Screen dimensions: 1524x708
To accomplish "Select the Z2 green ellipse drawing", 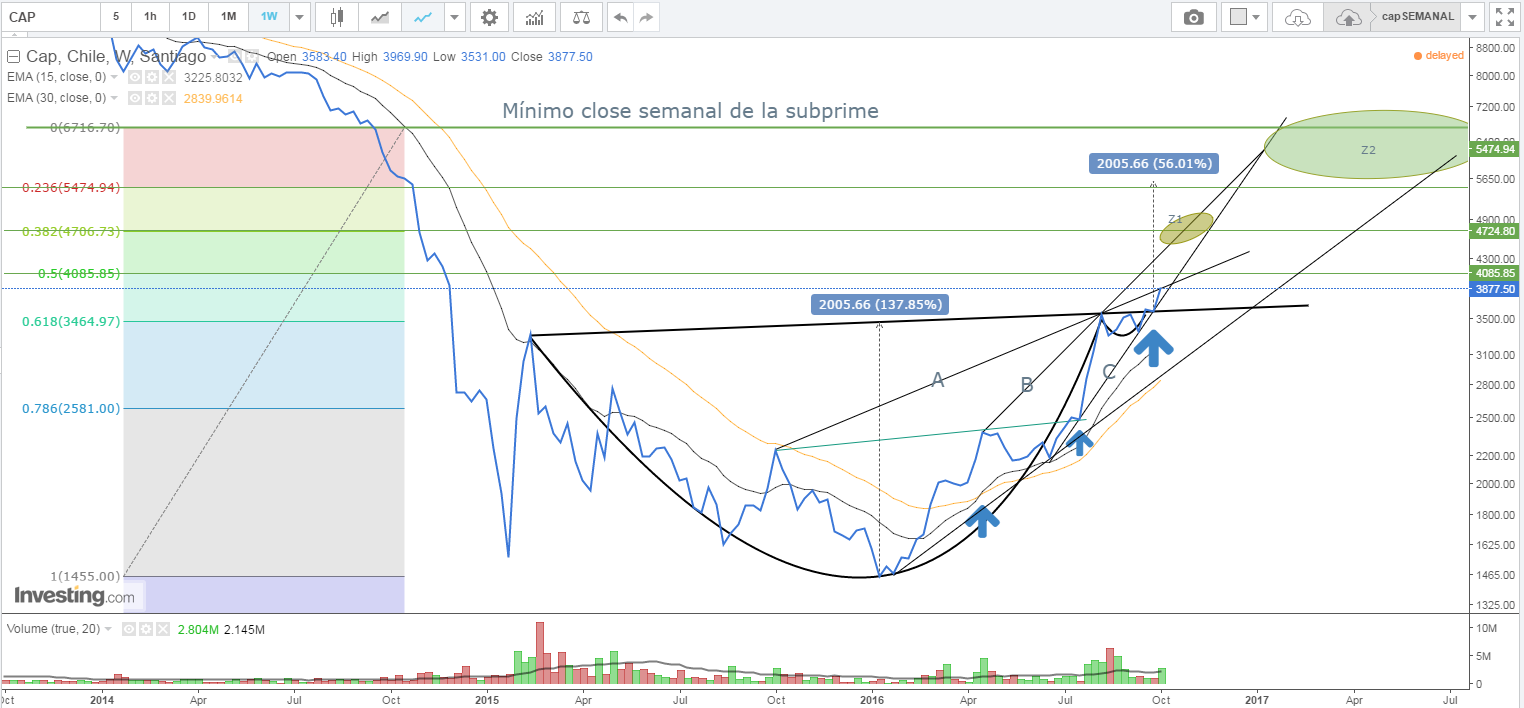I will (1368, 146).
